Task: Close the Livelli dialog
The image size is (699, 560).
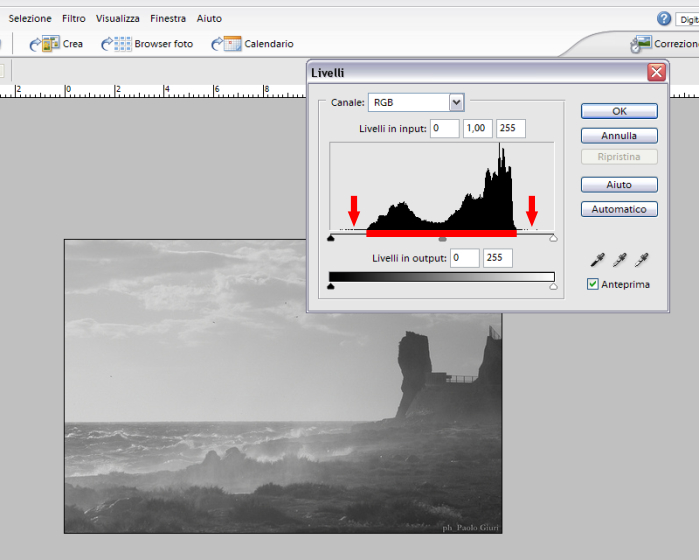Action: pos(656,73)
